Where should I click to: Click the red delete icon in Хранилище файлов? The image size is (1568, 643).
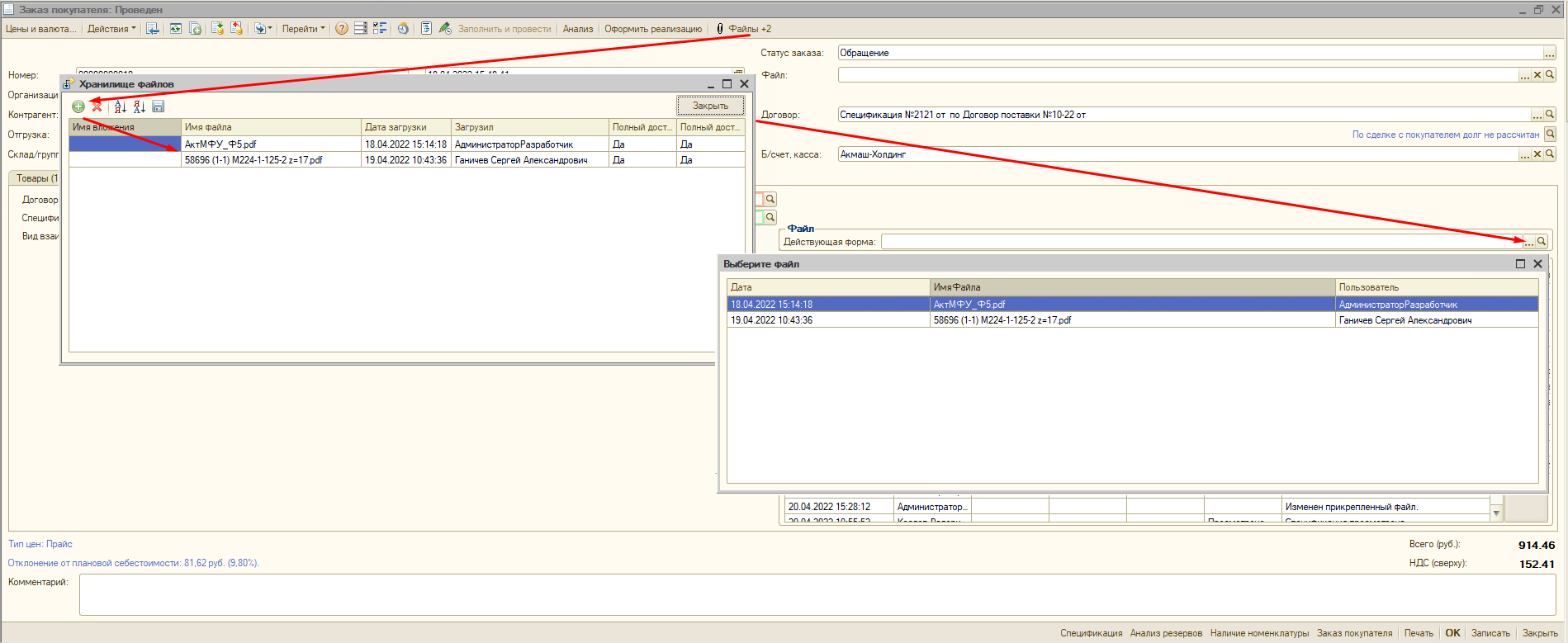(97, 106)
